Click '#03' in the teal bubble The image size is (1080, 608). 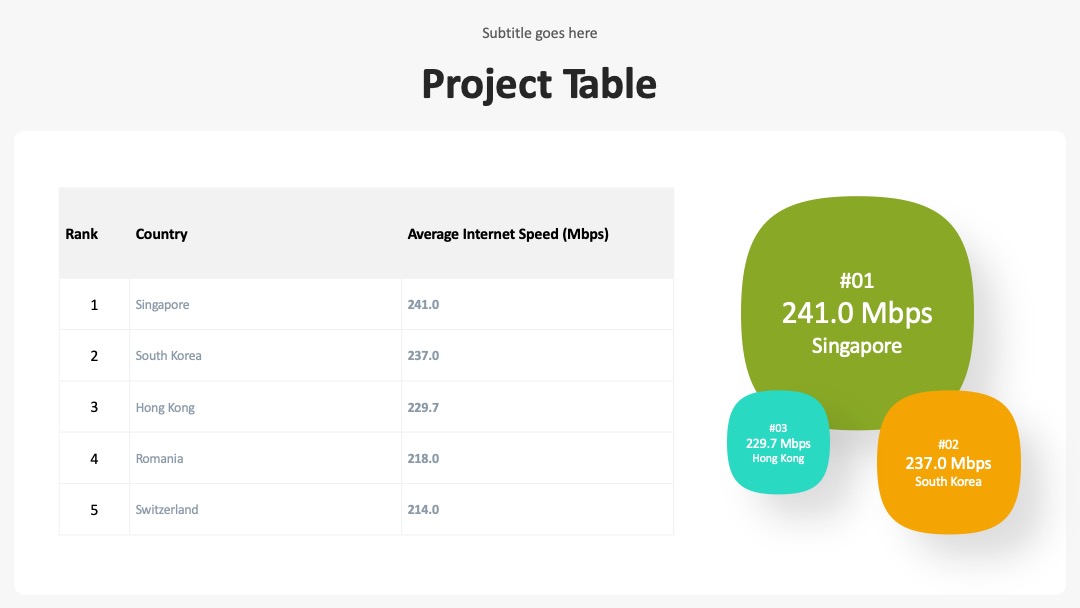tap(778, 428)
